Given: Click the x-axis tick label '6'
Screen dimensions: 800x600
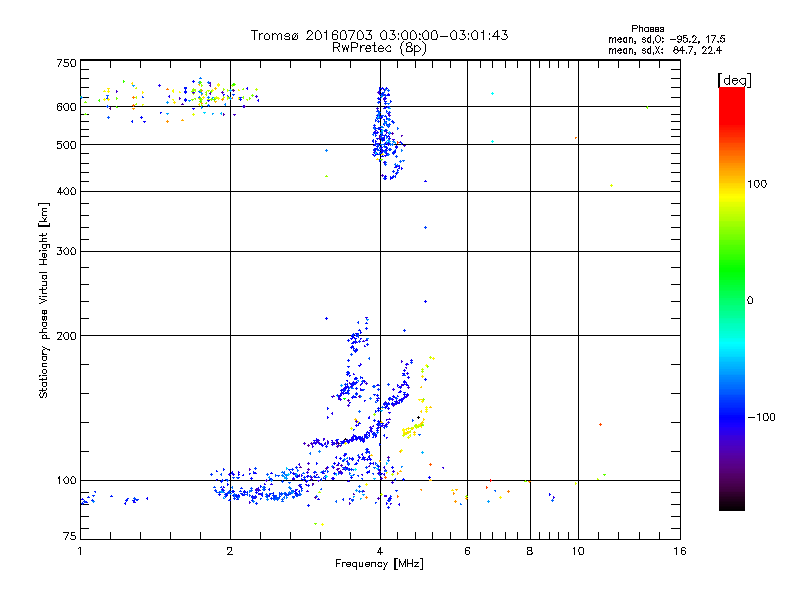Looking at the screenshot, I should point(467,551).
